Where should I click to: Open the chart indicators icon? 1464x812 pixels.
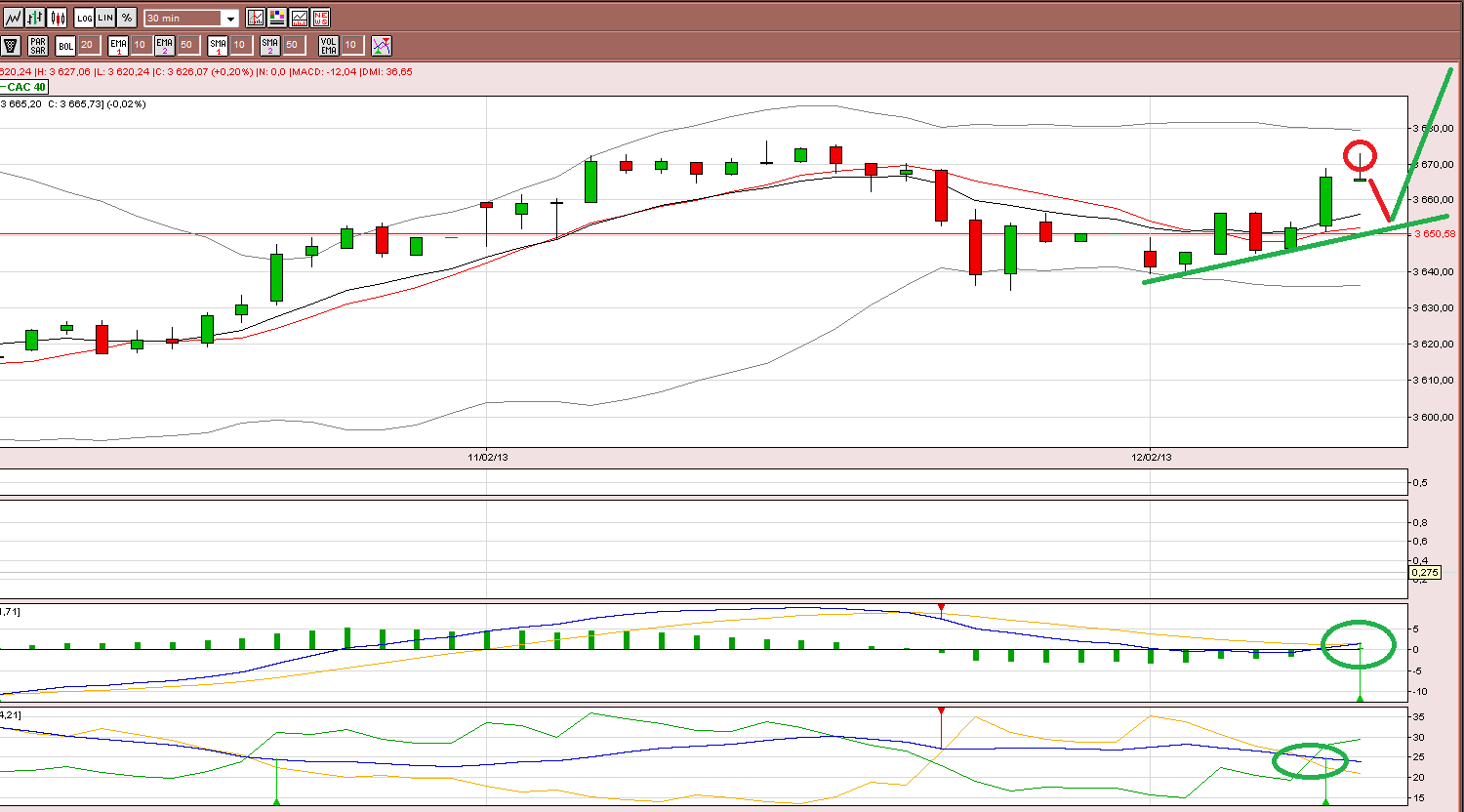(x=256, y=18)
